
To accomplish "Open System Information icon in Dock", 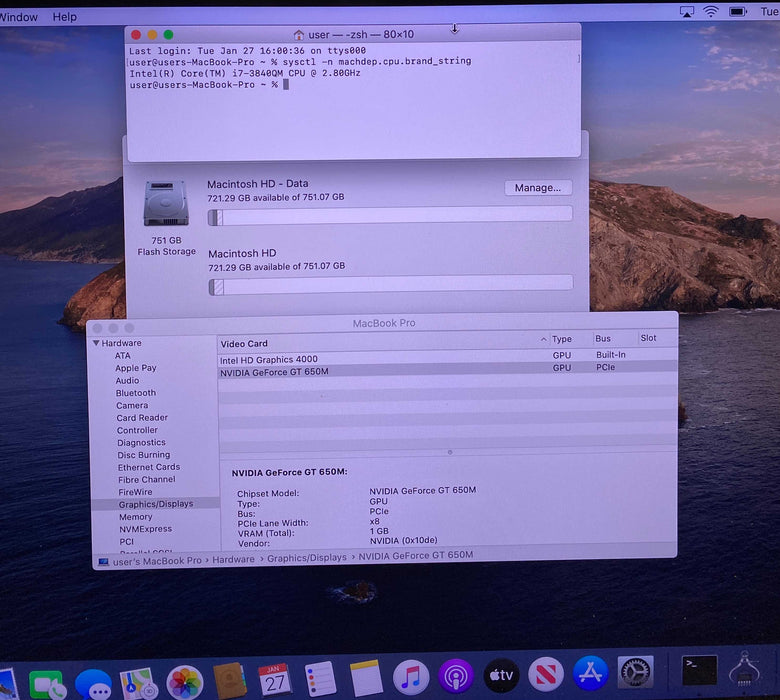I will 744,669.
